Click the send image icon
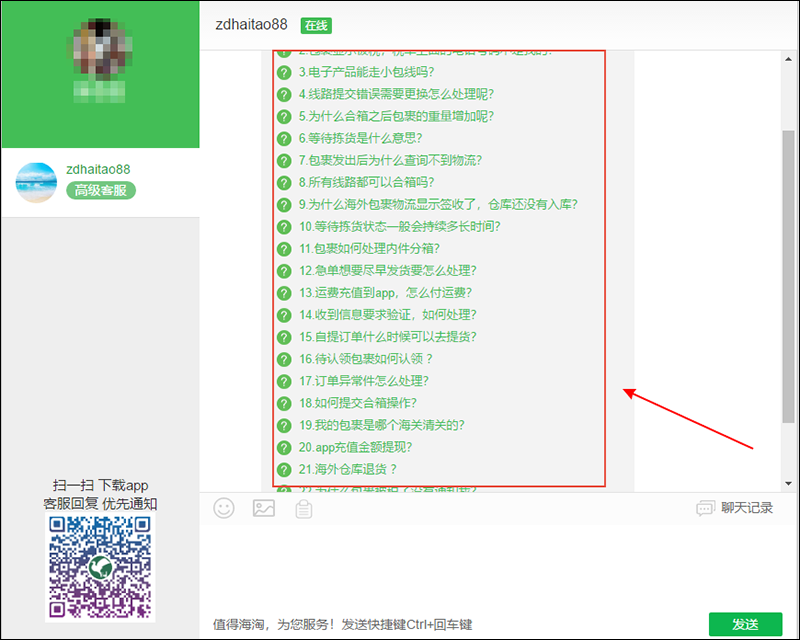 (264, 508)
